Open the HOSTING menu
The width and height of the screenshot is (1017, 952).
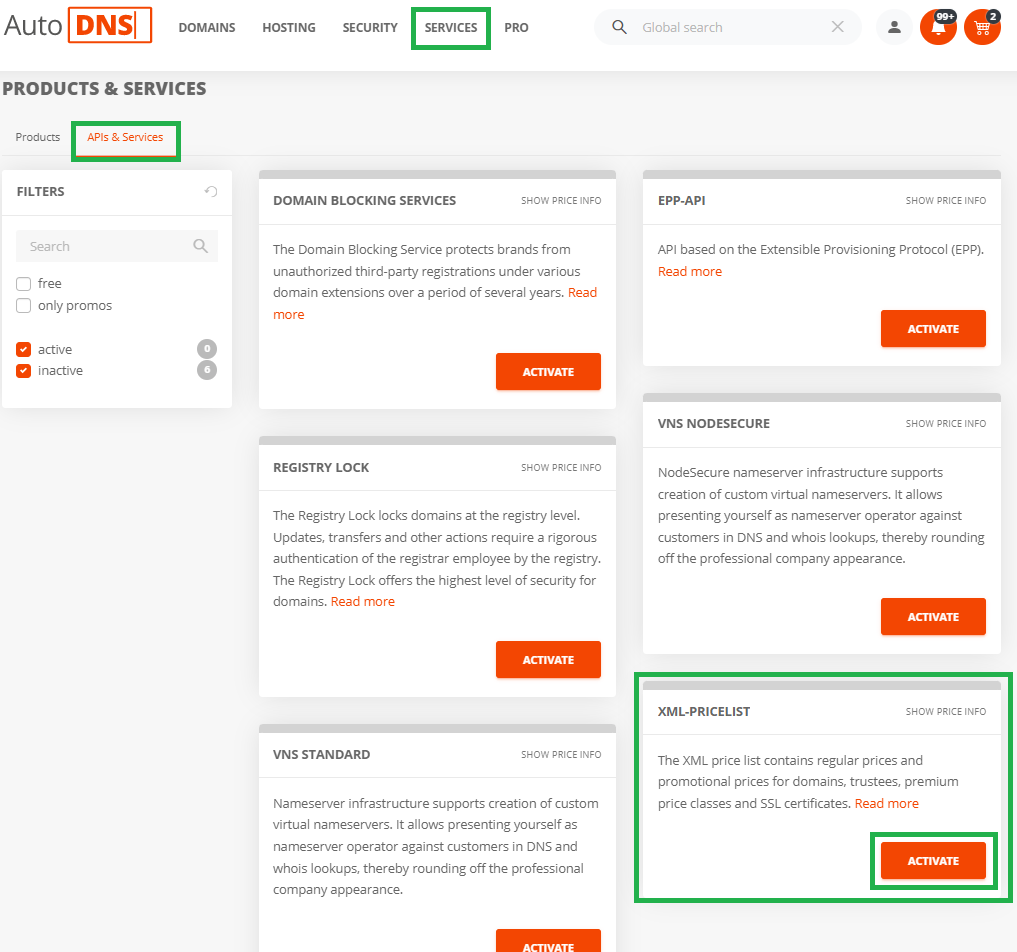click(289, 28)
